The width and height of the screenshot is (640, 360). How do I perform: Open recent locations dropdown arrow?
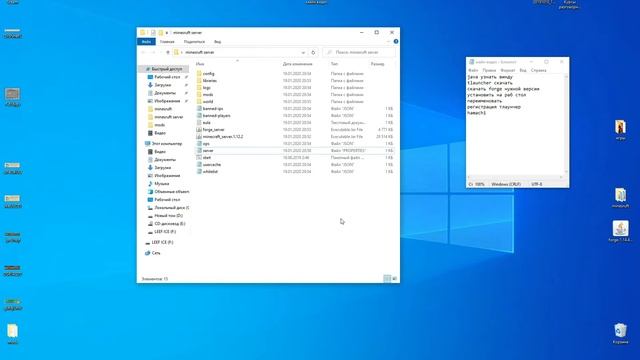pos(161,52)
